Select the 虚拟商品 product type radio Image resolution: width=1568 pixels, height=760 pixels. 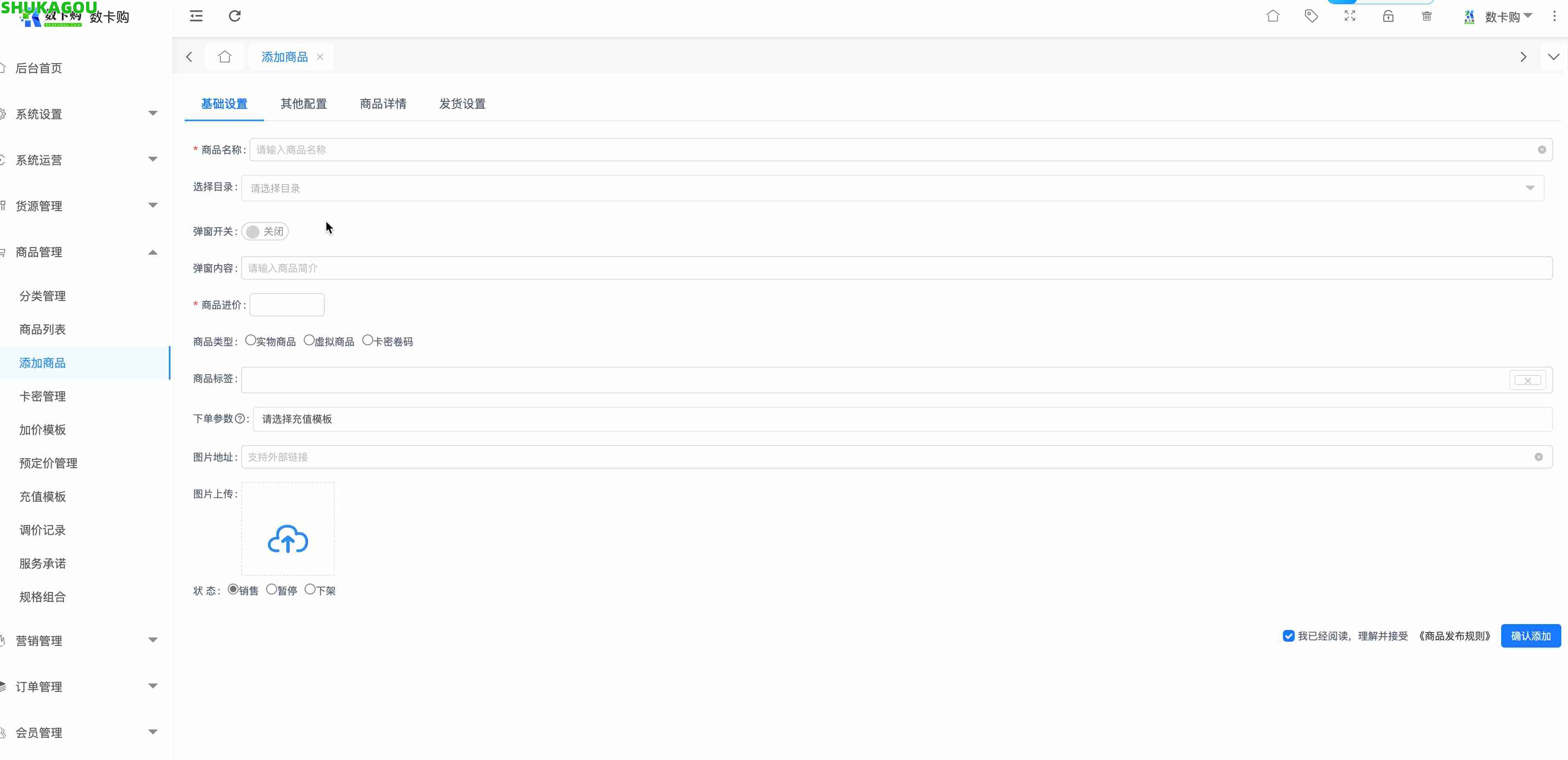(x=309, y=340)
